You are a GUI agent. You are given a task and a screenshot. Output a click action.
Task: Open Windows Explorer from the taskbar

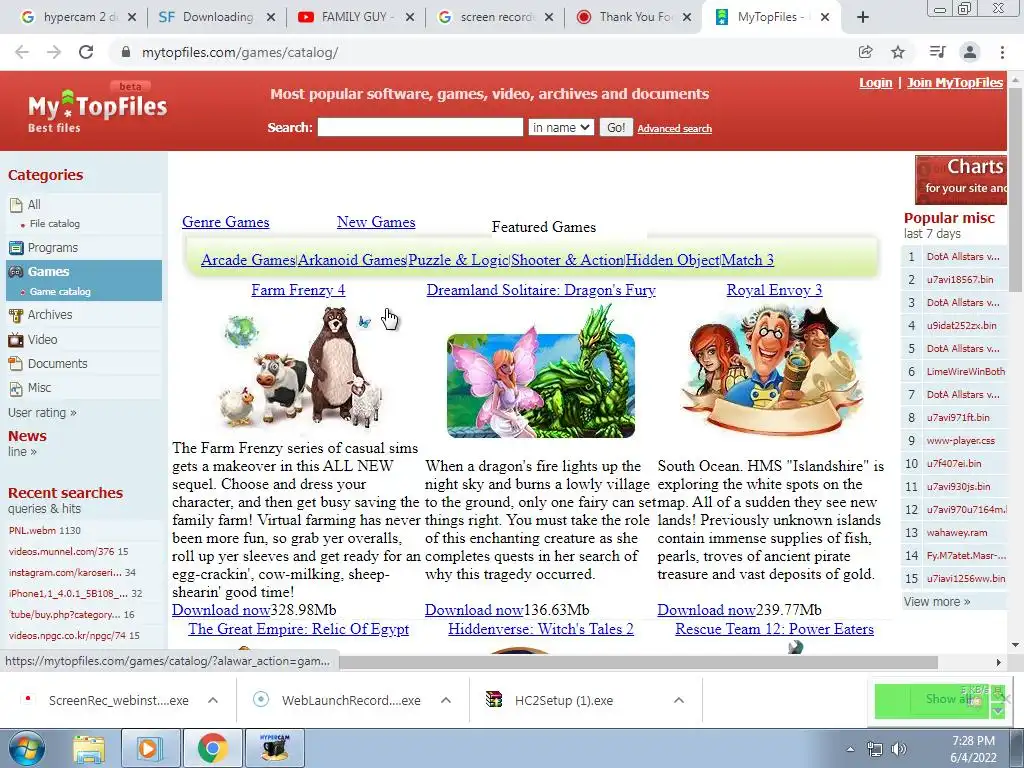pyautogui.click(x=88, y=748)
